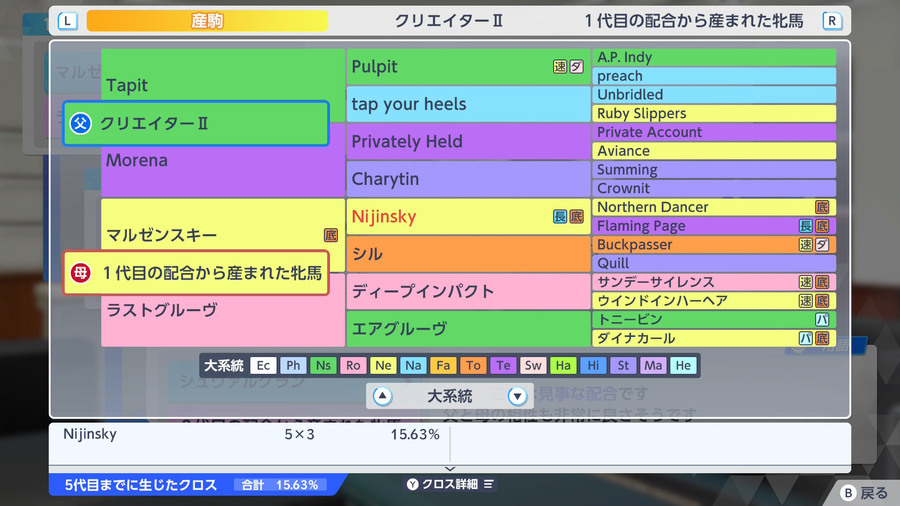Click the エアグルーヴ cell
Image resolution: width=900 pixels, height=506 pixels.
pyautogui.click(x=468, y=329)
